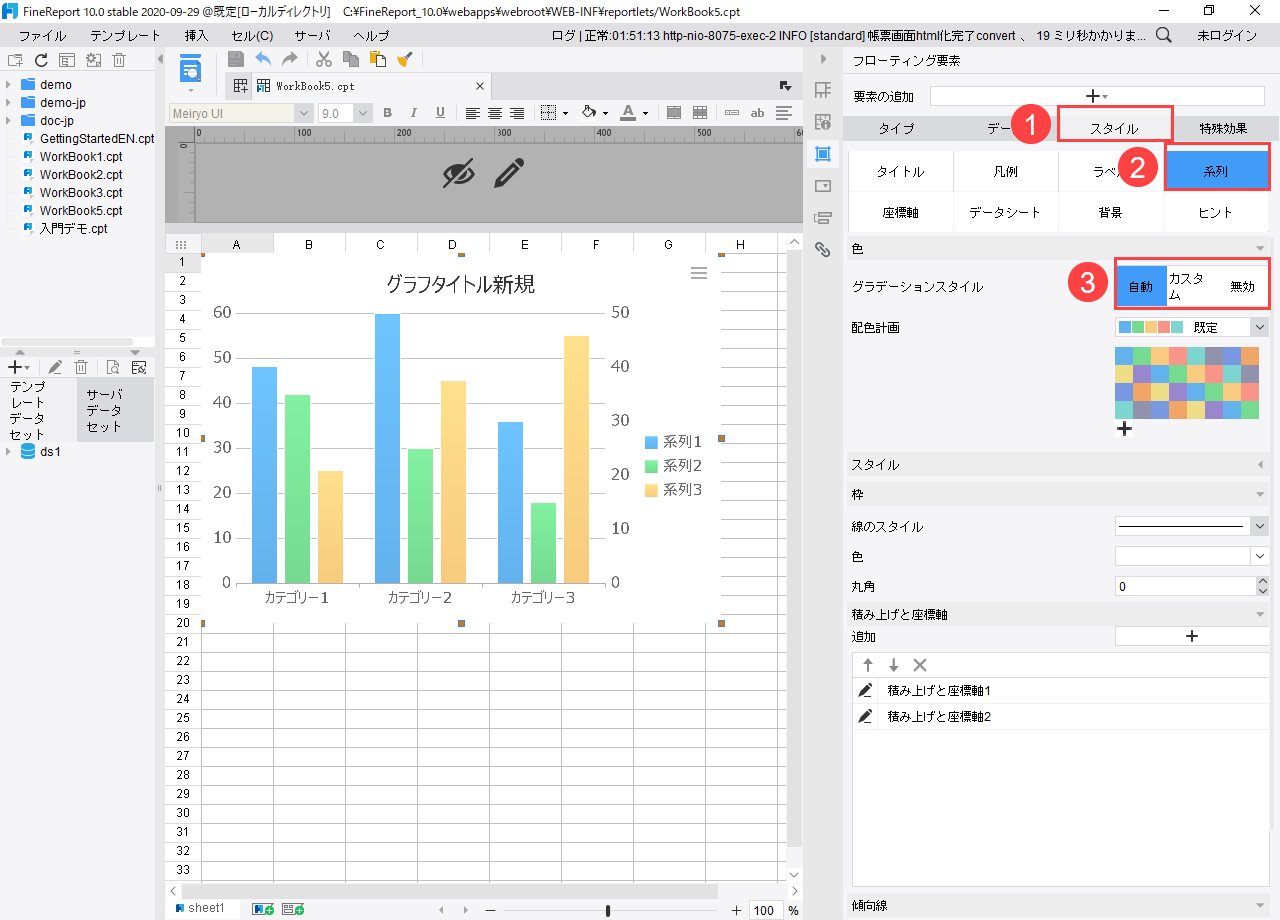Open the ヒント style section
The height and width of the screenshot is (920, 1280).
[1216, 212]
